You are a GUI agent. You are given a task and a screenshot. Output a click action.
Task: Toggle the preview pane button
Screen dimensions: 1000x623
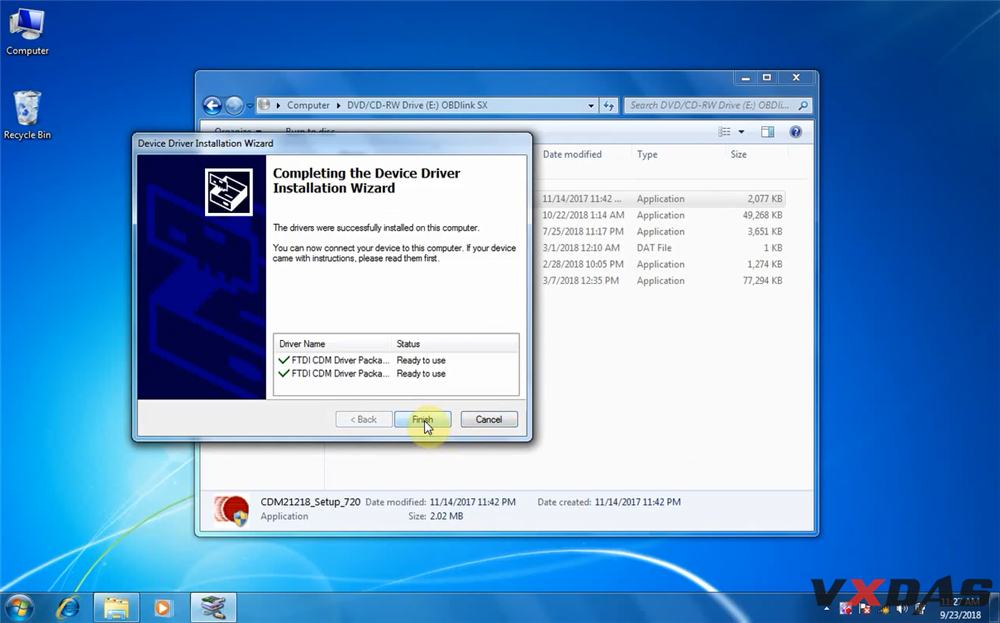(767, 132)
